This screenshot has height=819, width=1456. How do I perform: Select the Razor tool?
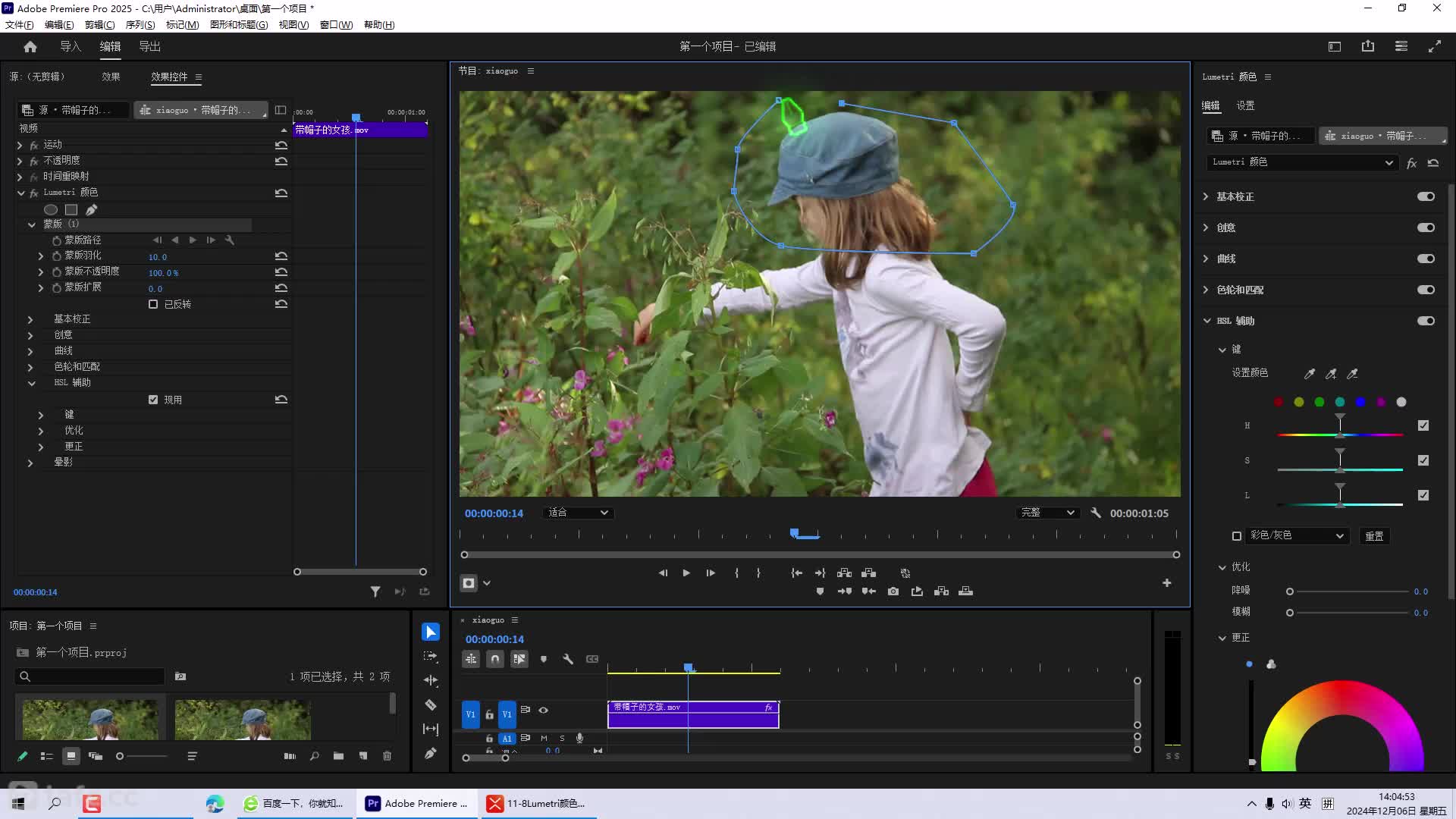click(x=431, y=704)
